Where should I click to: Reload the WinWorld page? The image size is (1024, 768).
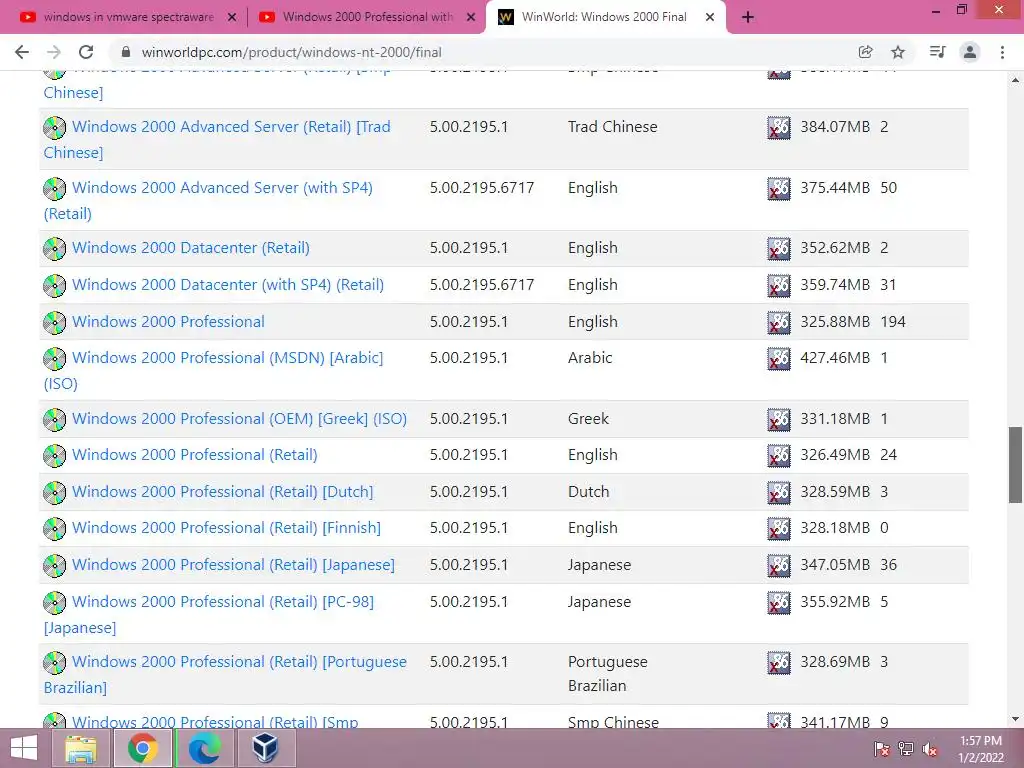tap(86, 52)
